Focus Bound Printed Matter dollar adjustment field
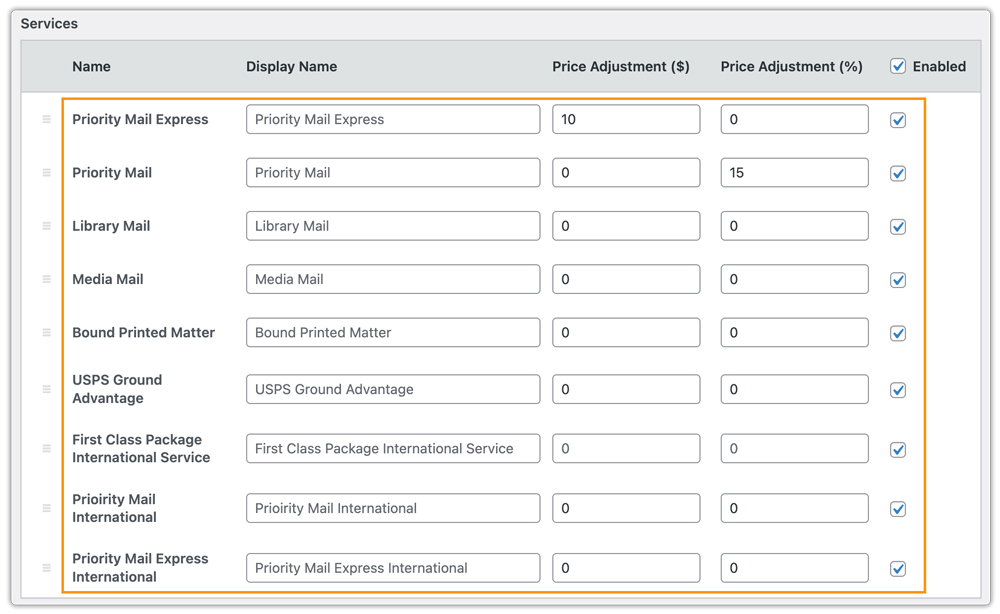1000x614 pixels. click(x=626, y=332)
